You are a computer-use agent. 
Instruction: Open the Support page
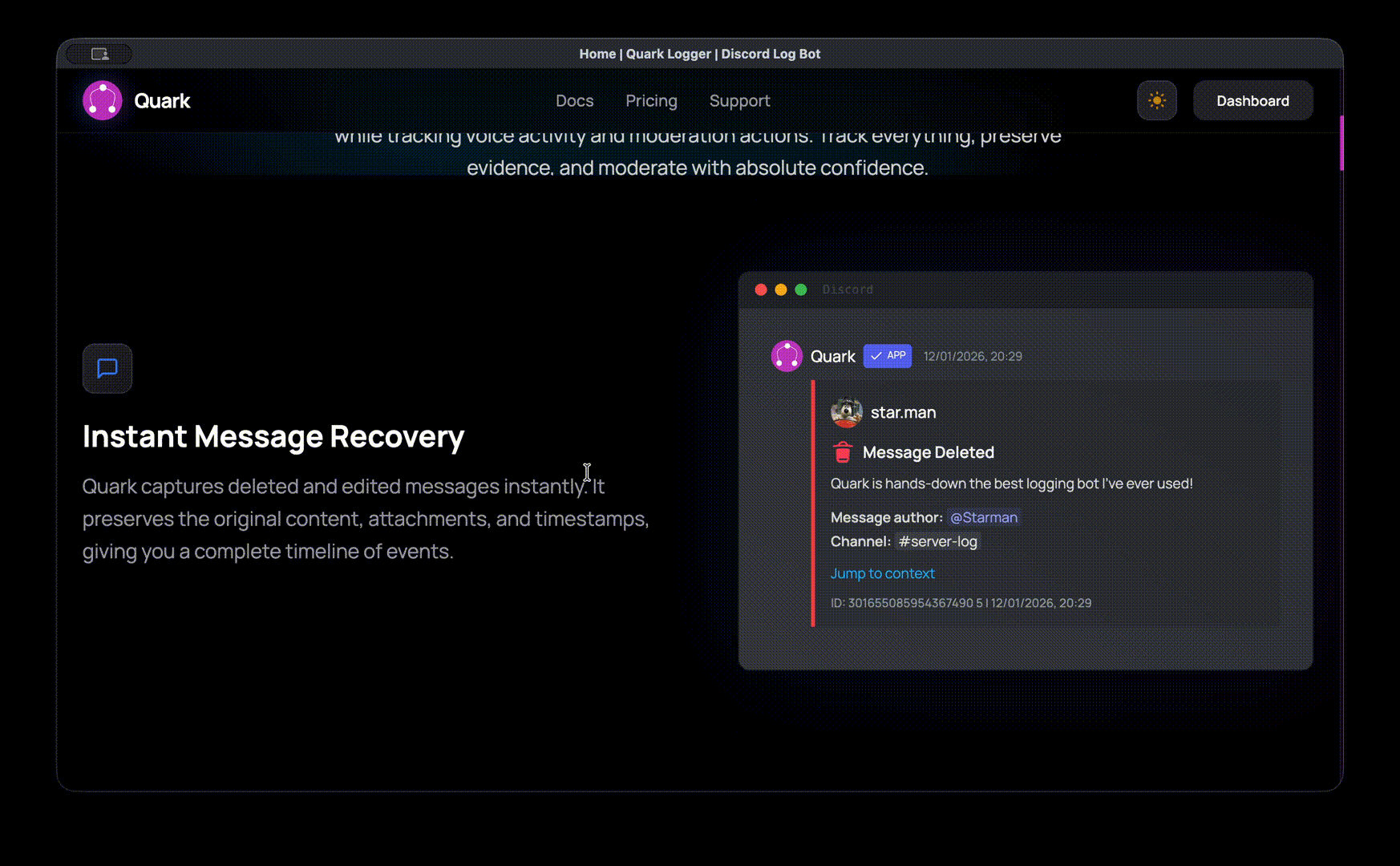coord(739,101)
